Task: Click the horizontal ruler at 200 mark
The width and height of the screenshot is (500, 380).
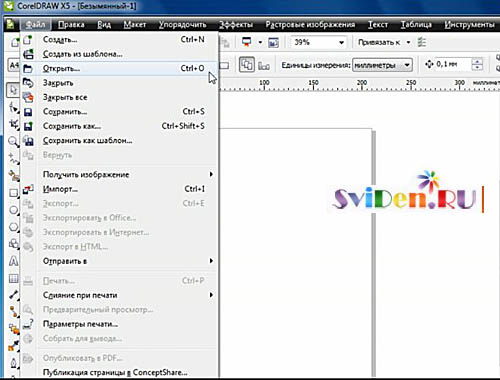Action: (x=362, y=84)
